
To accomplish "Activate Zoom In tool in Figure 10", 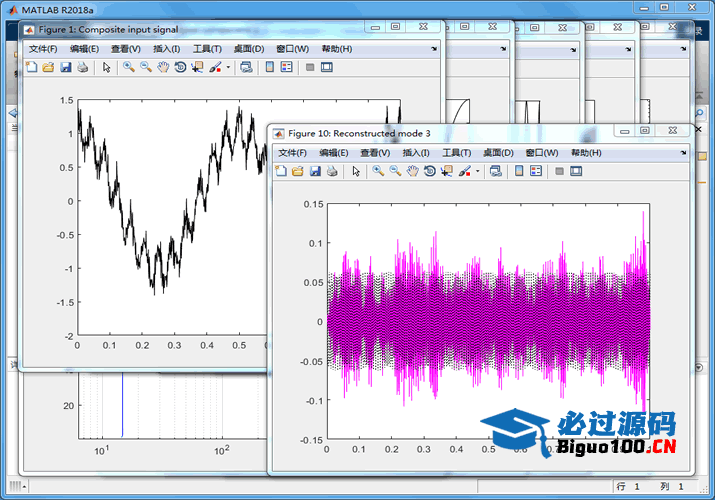I will coord(378,171).
